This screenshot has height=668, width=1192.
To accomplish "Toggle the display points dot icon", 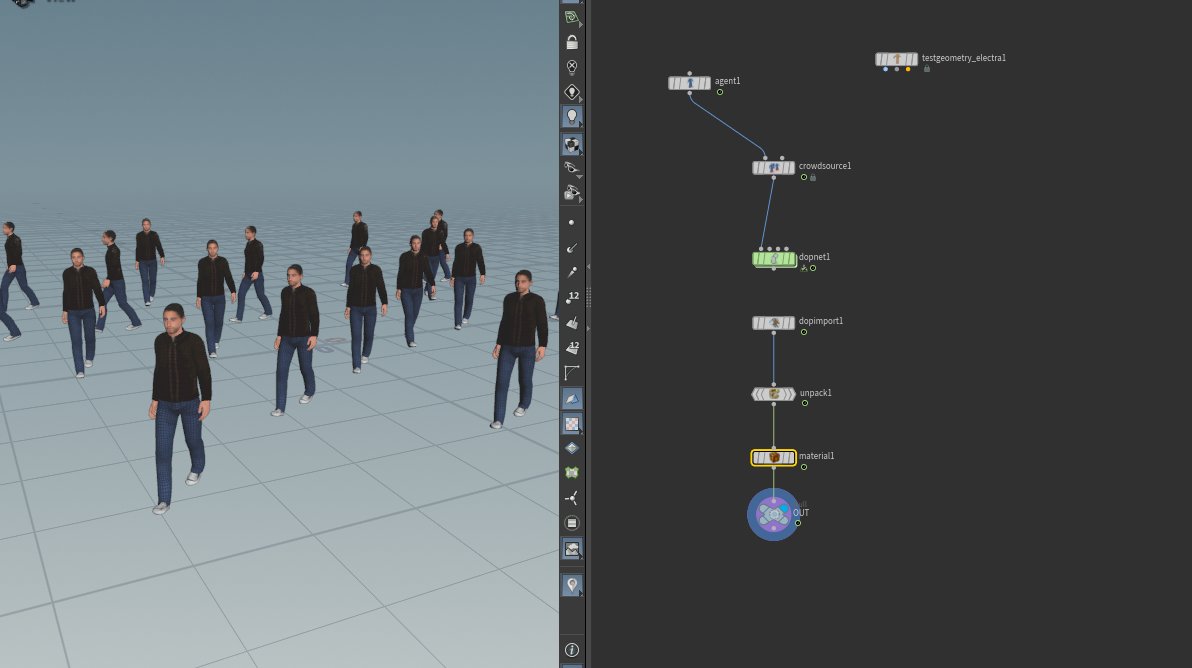I will click(x=572, y=223).
